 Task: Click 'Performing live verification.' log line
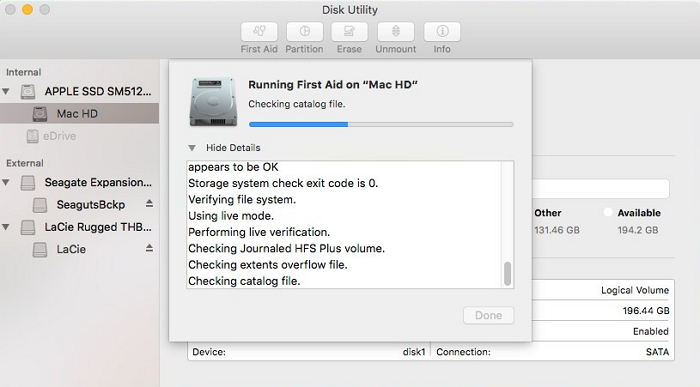pyautogui.click(x=259, y=232)
